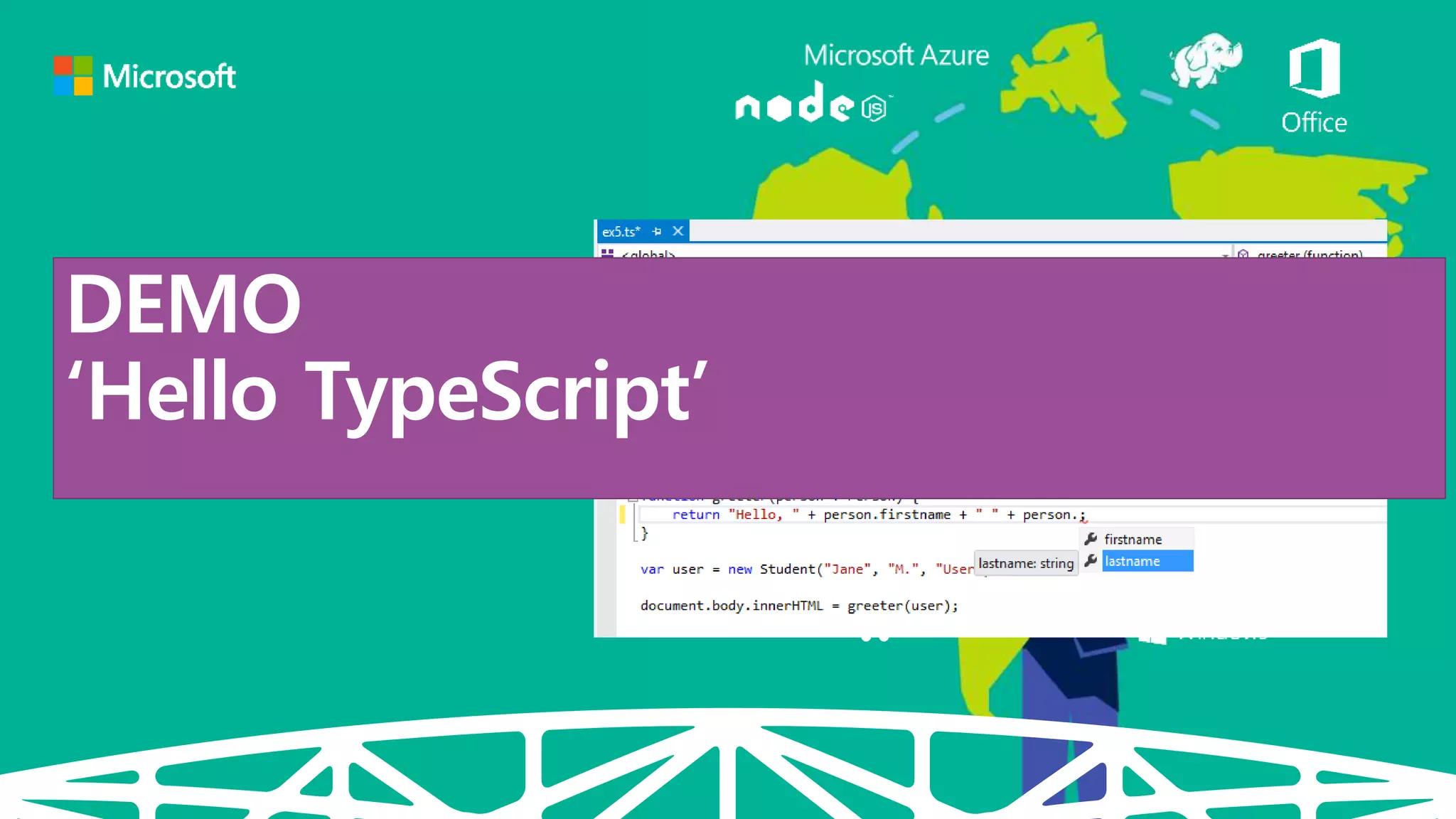1456x819 pixels.
Task: Click the wrench icon beside firstname
Action: [x=1091, y=538]
